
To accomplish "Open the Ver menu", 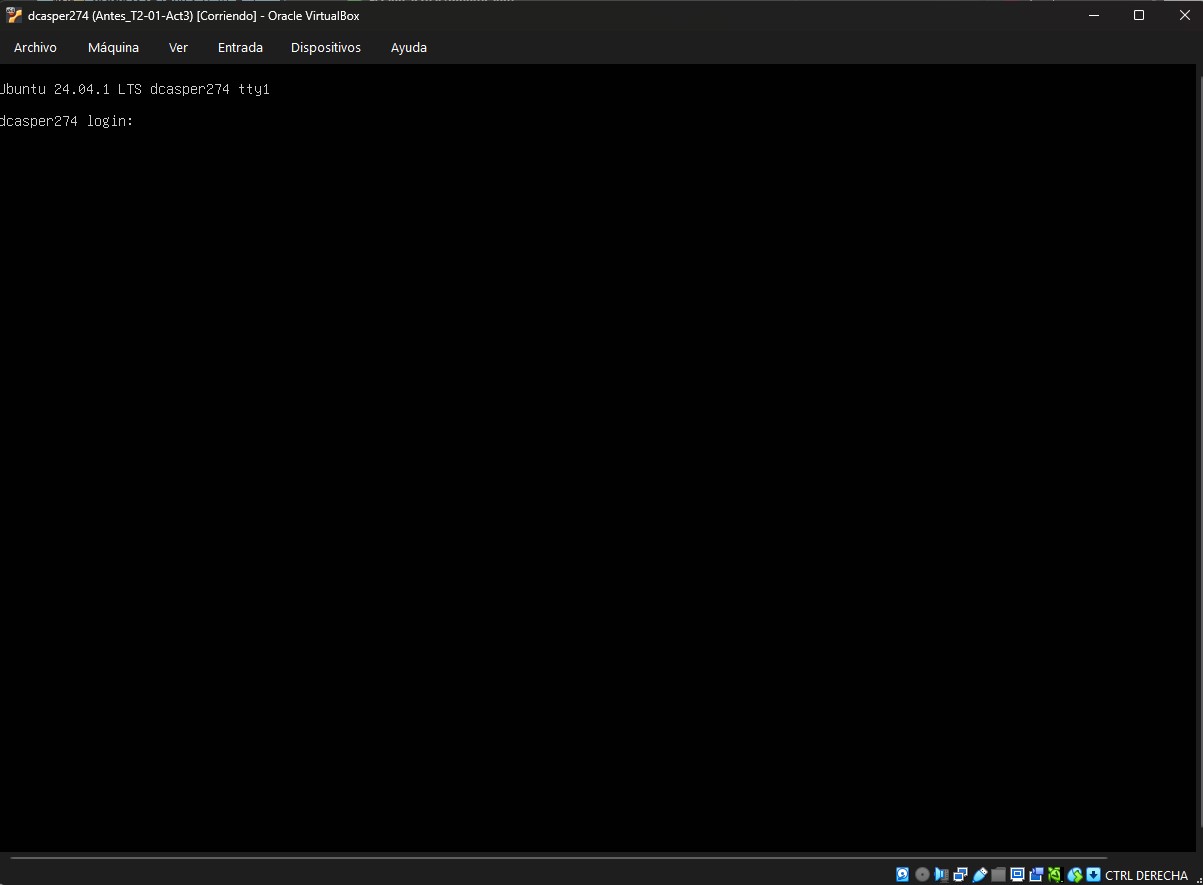I will point(178,47).
